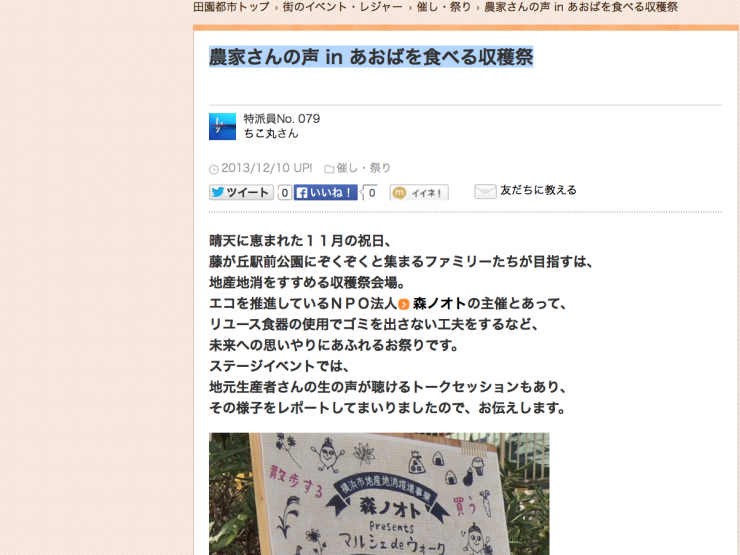Click the clock icon beside 2013/12/10

[x=214, y=169]
